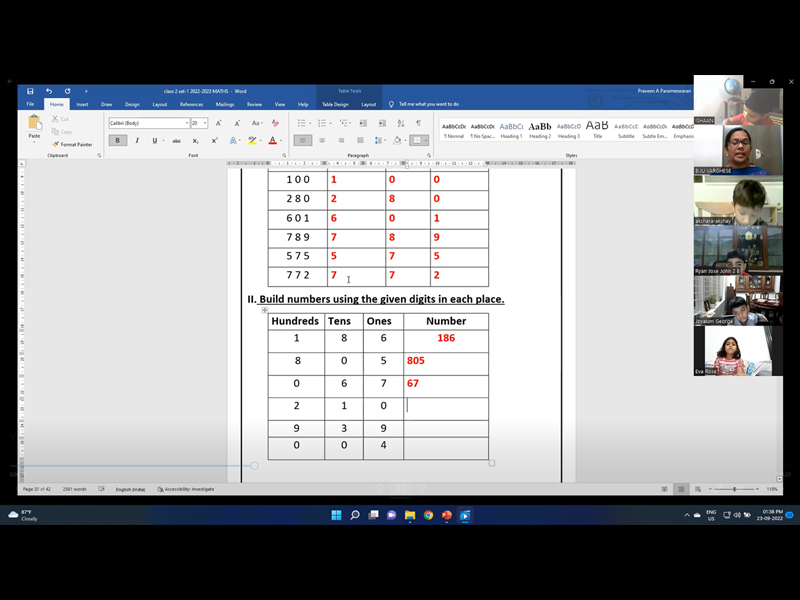The image size is (800, 600).
Task: Open the Calibri font name dropdown
Action: click(x=186, y=123)
